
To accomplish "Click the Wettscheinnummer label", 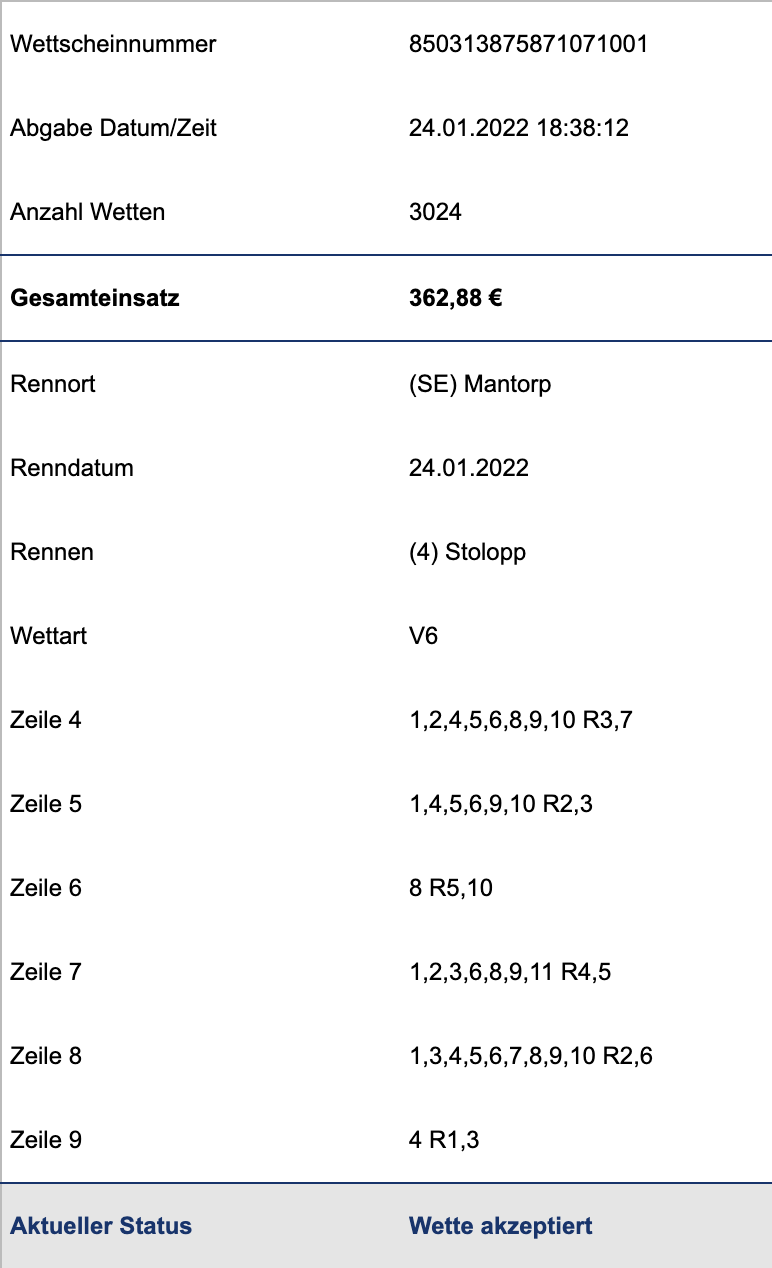I will click(x=113, y=44).
